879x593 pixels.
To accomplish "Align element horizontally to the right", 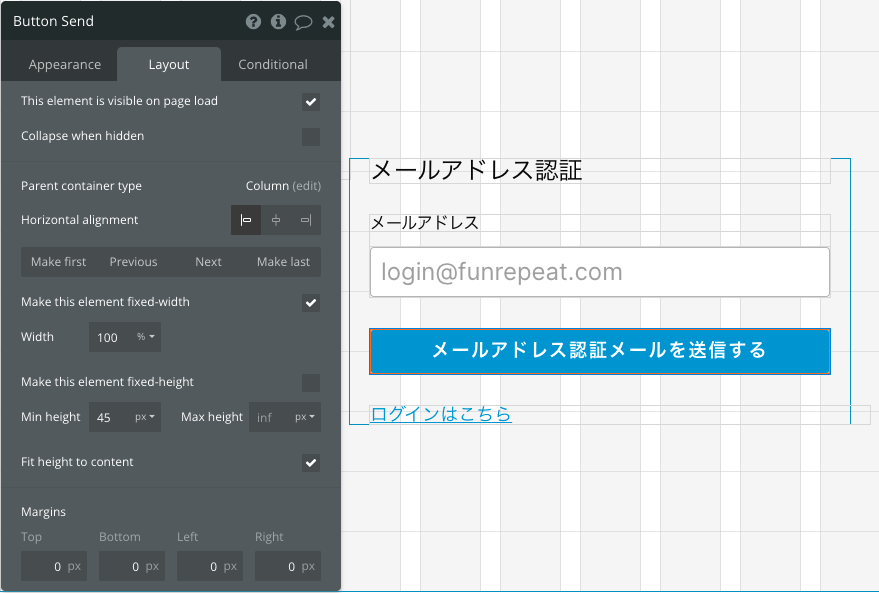I will pos(306,220).
